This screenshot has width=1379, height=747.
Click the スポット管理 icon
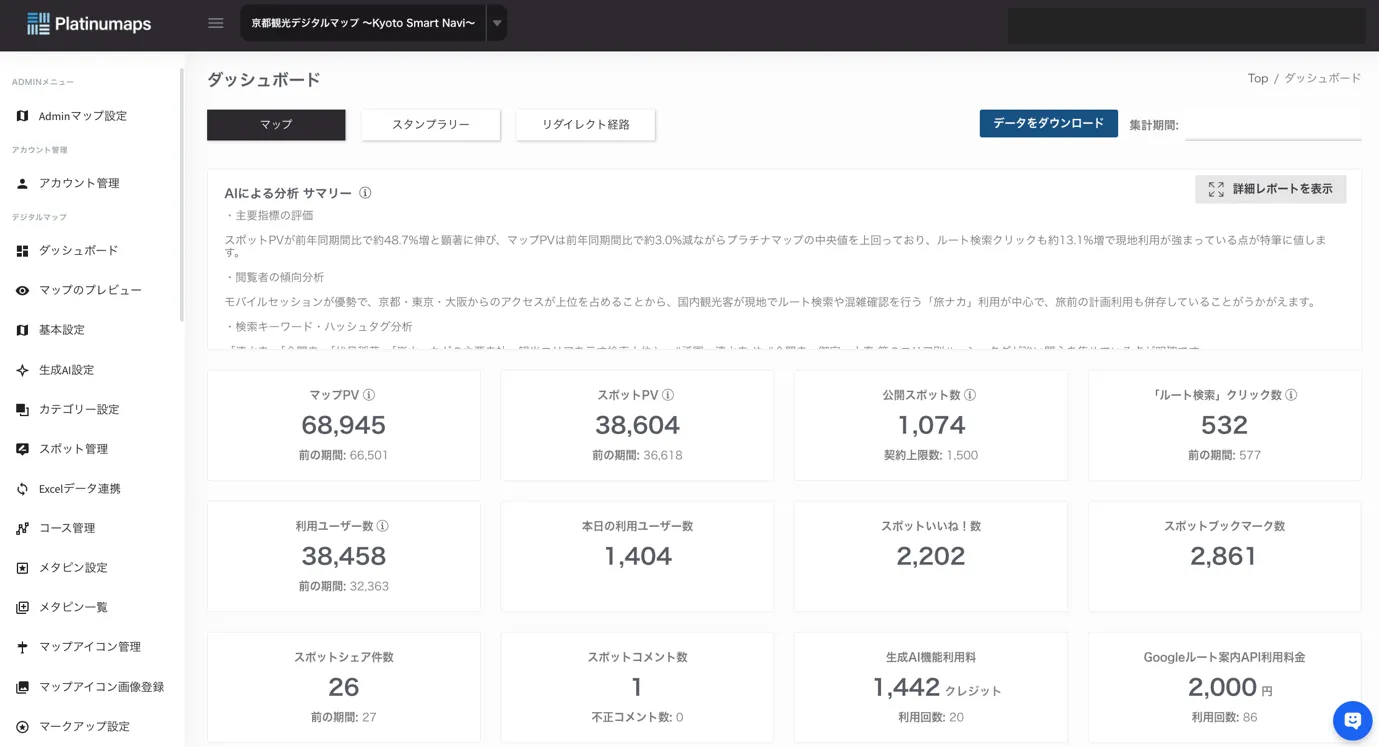pos(22,449)
